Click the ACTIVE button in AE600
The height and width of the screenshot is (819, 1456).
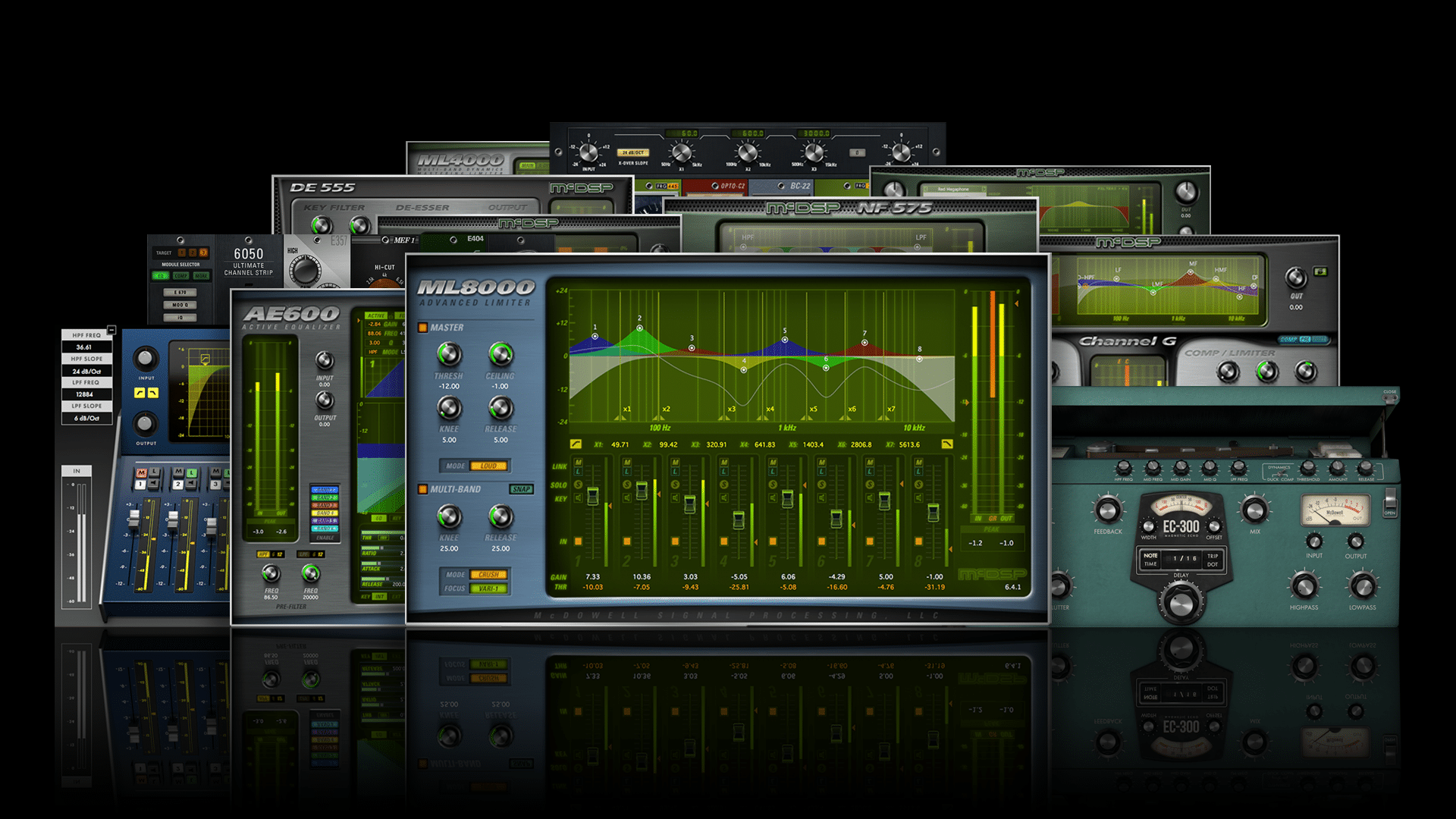click(376, 315)
